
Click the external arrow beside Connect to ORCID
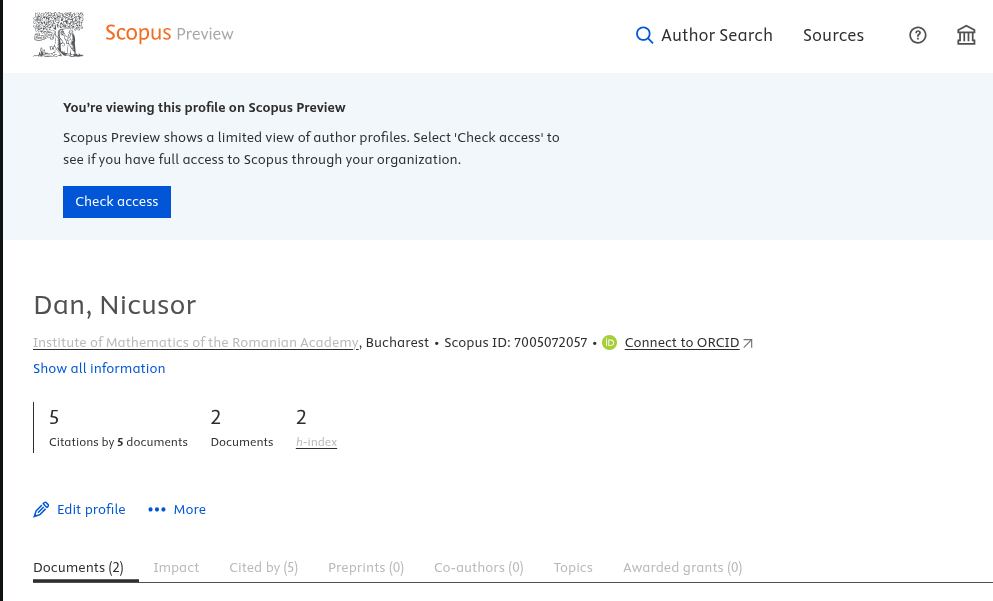(x=749, y=343)
